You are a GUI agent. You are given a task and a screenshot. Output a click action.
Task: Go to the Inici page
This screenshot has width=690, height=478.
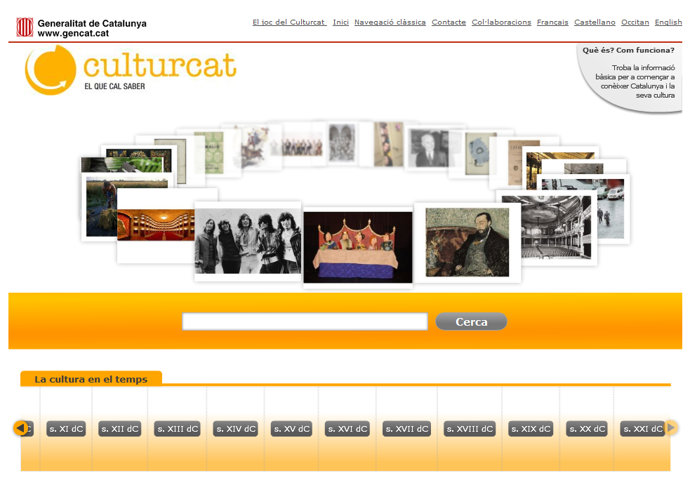(341, 22)
